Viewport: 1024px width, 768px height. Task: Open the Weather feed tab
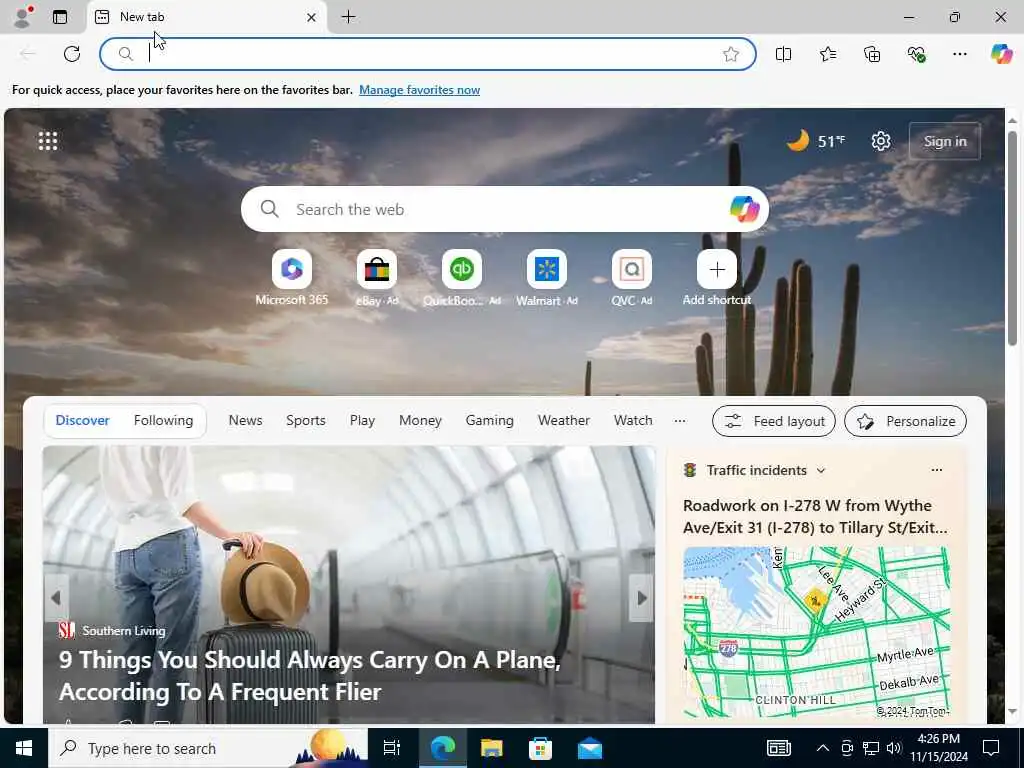pos(564,421)
